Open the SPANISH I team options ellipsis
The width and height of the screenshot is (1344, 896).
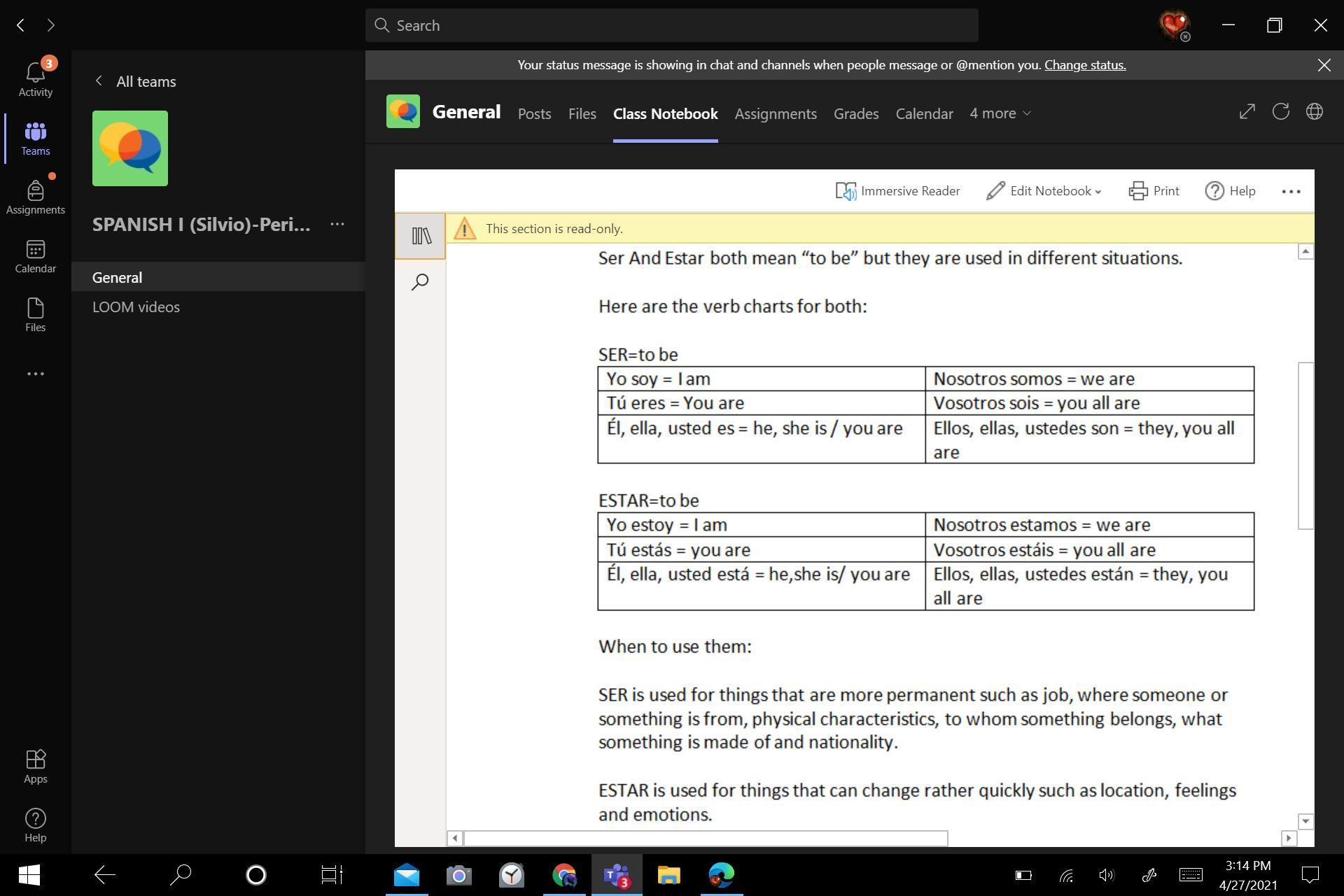point(337,224)
